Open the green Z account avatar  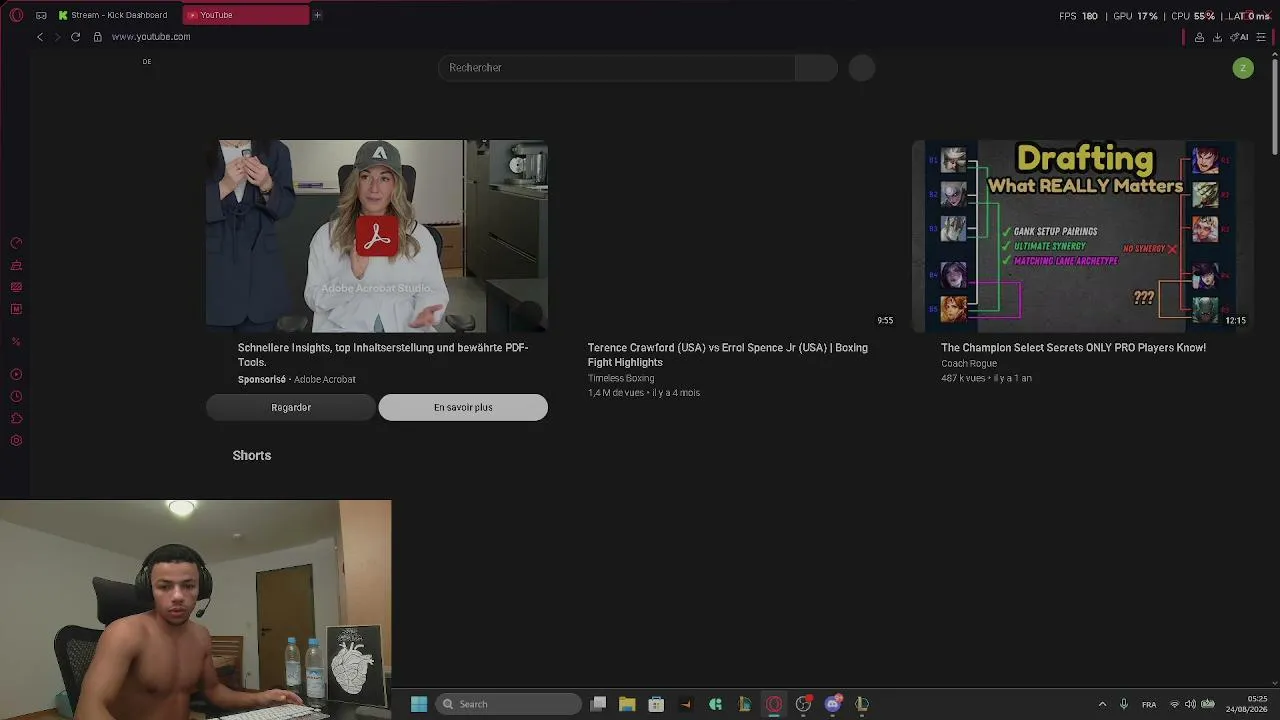1243,68
